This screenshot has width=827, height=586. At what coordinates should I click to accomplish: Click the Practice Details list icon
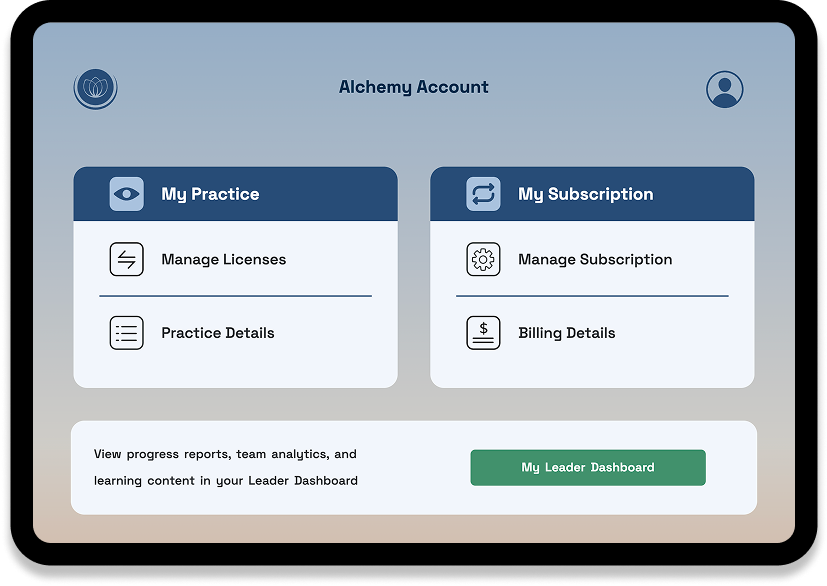(x=126, y=332)
